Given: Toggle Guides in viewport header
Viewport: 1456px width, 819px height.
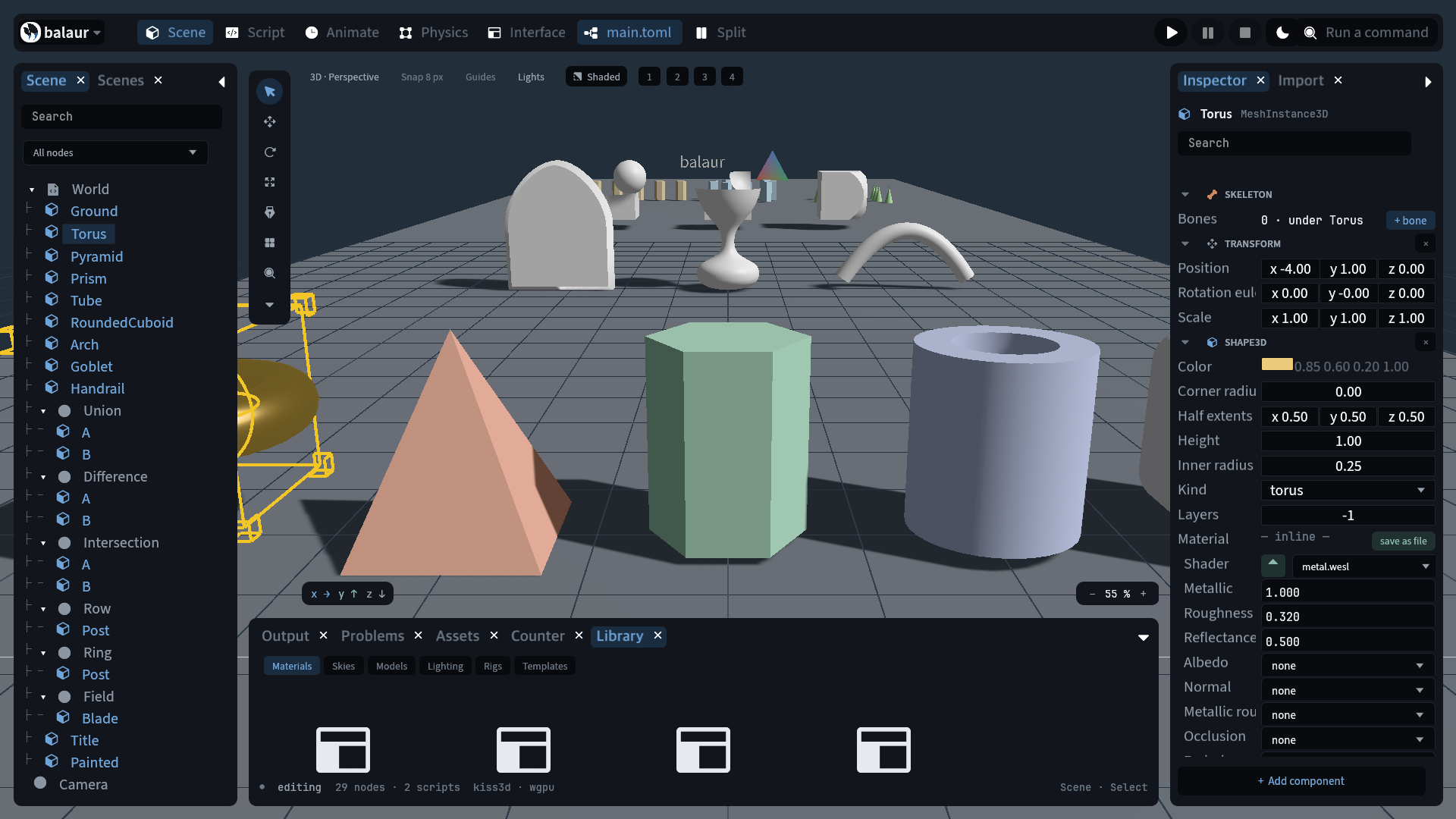Looking at the screenshot, I should click(480, 77).
